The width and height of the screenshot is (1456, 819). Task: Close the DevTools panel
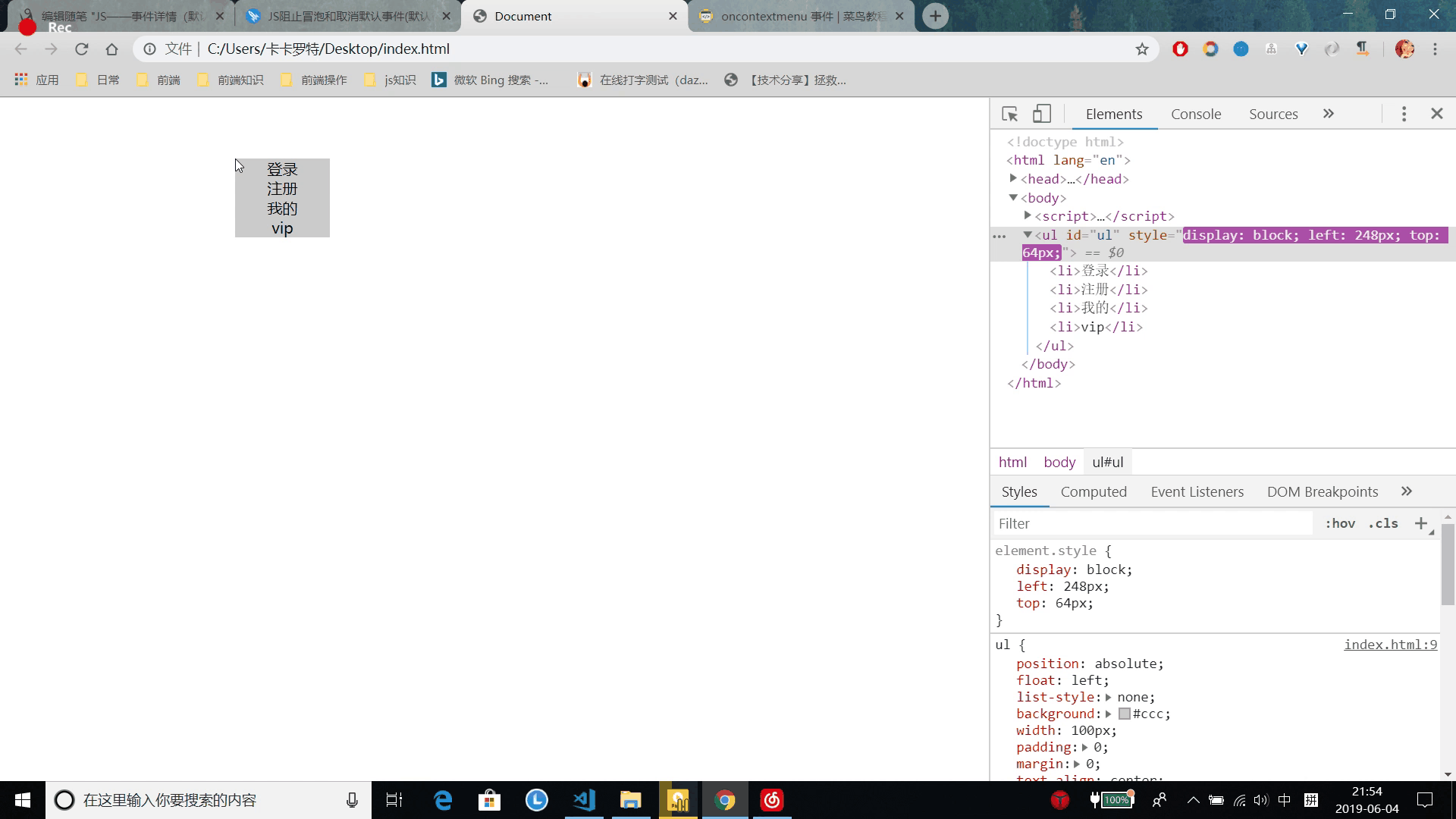pyautogui.click(x=1436, y=114)
